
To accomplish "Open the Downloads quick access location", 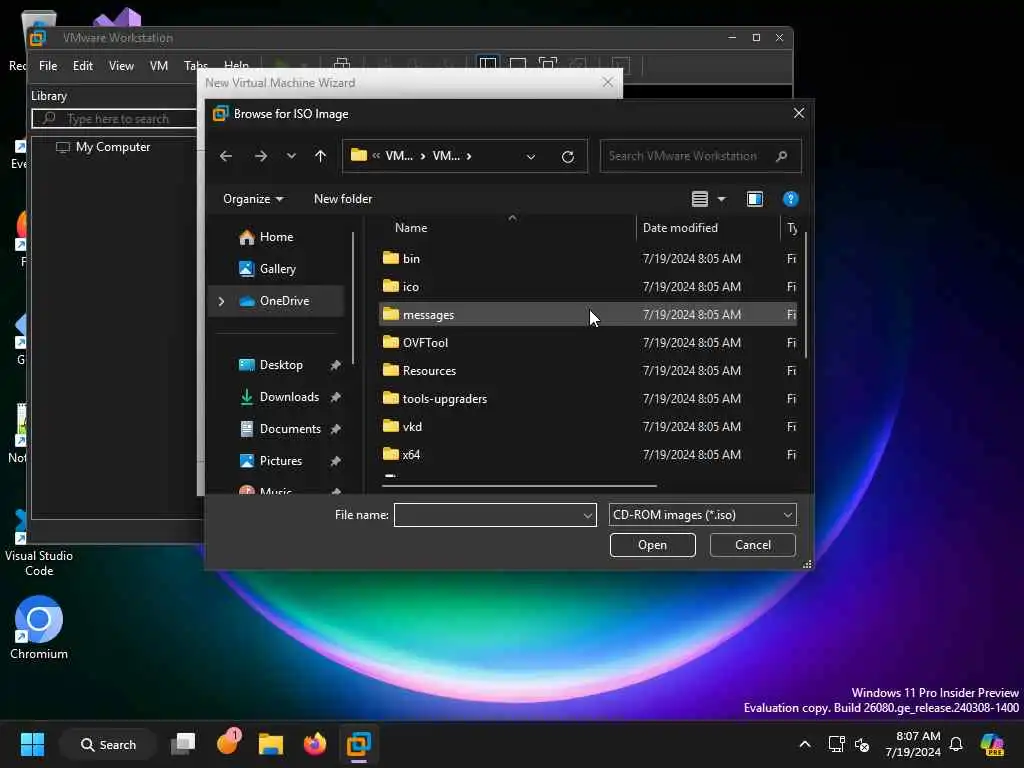I will pyautogui.click(x=289, y=397).
